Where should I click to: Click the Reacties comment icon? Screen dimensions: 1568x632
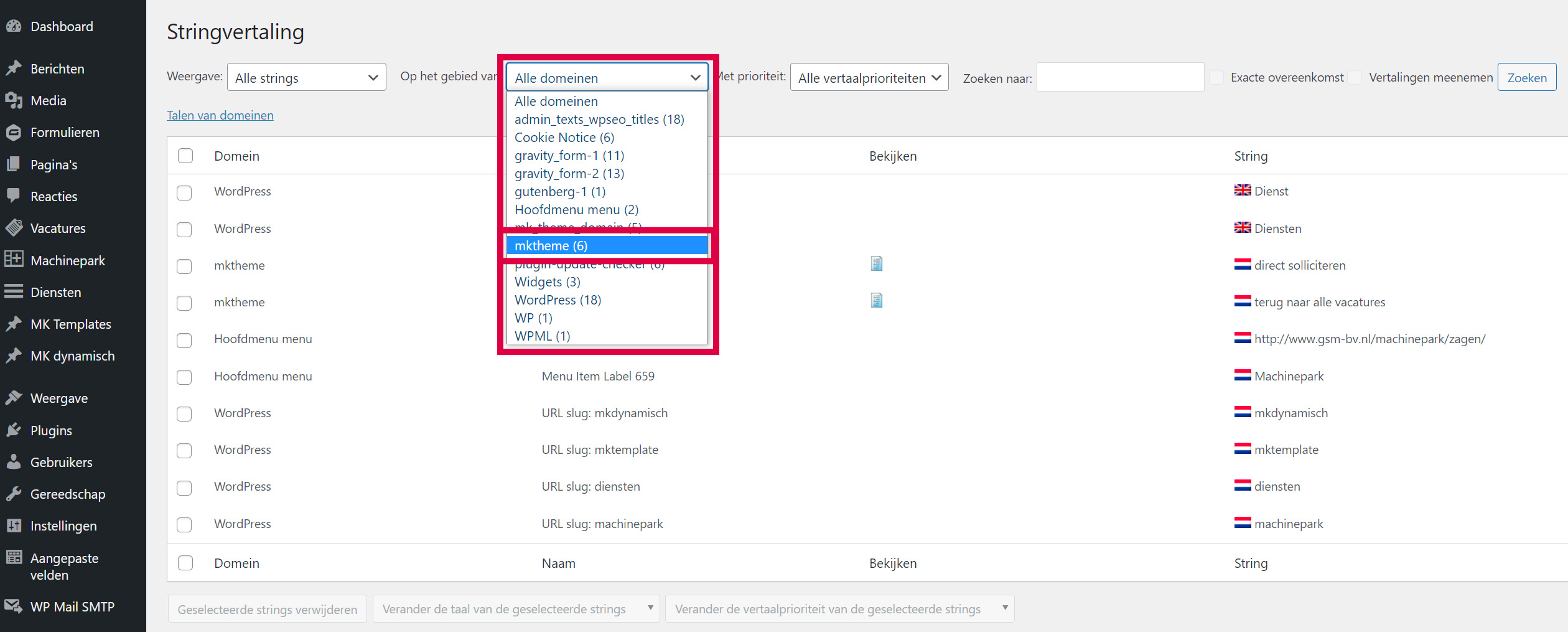click(14, 196)
